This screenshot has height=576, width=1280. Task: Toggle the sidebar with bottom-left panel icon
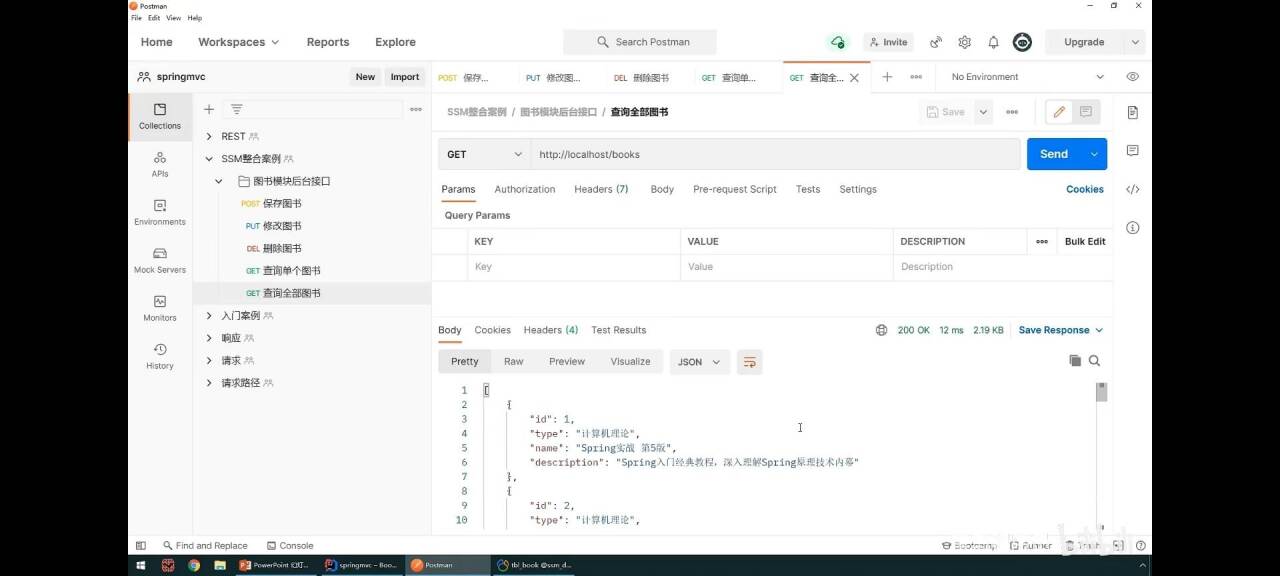[140, 546]
